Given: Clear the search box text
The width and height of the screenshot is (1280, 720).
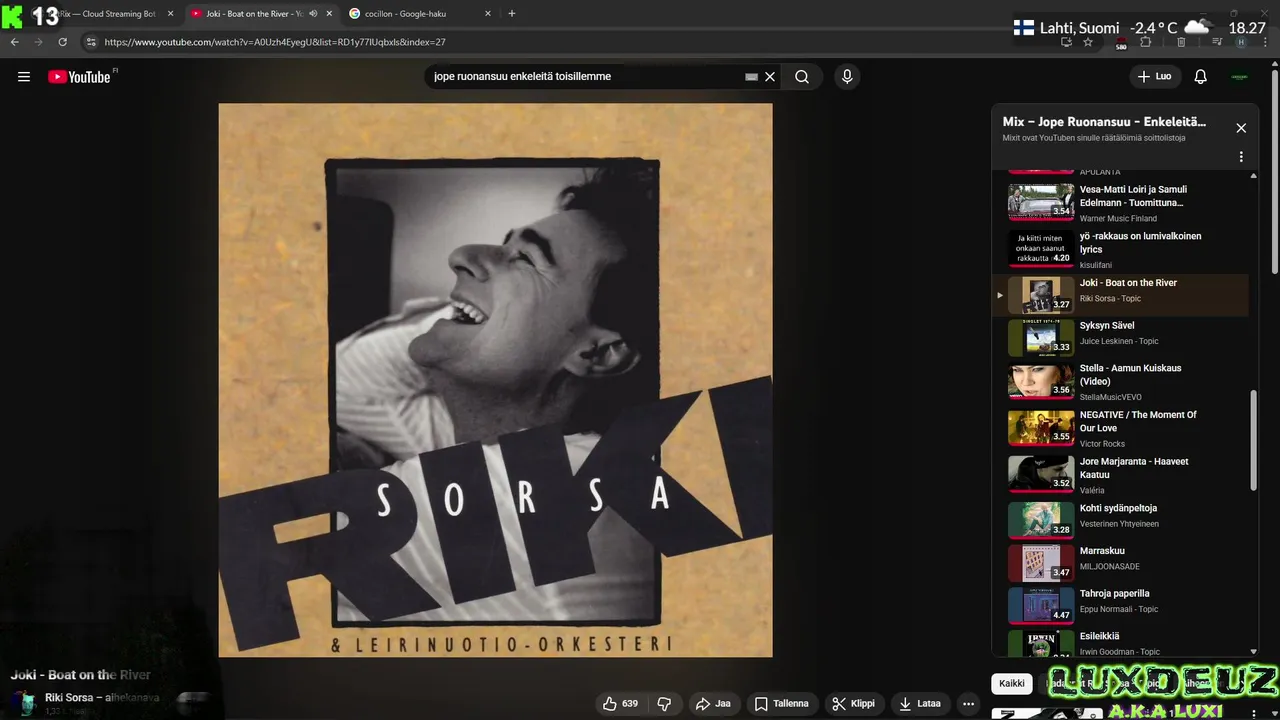Looking at the screenshot, I should click(x=770, y=77).
